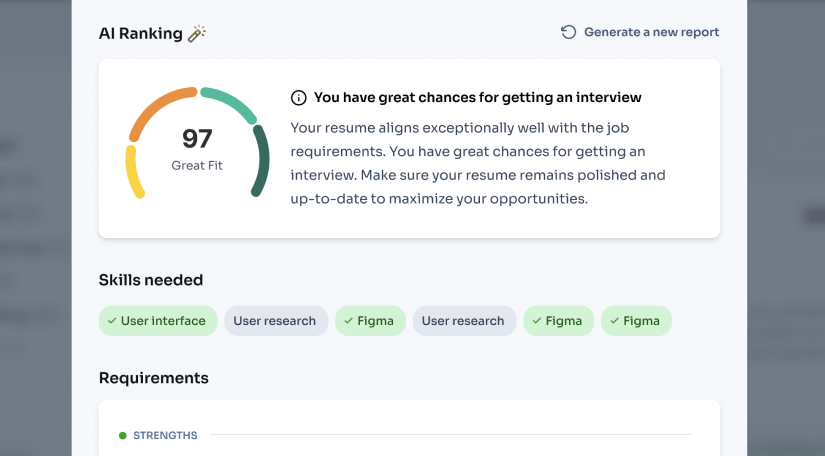Click the Great Fit label under the score
The image size is (825, 456).
pos(197,165)
